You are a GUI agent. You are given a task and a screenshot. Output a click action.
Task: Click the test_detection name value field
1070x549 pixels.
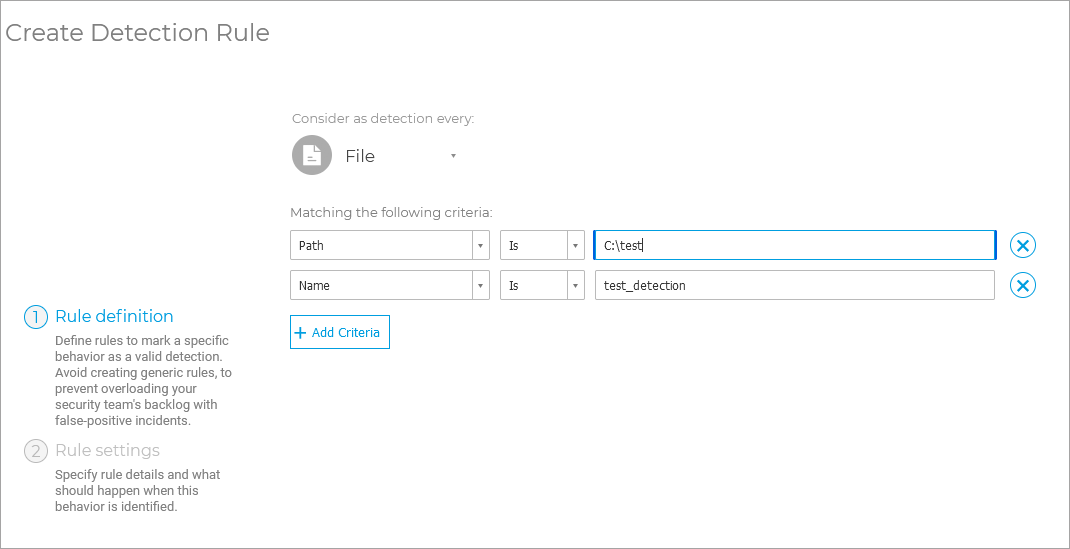[x=794, y=286]
